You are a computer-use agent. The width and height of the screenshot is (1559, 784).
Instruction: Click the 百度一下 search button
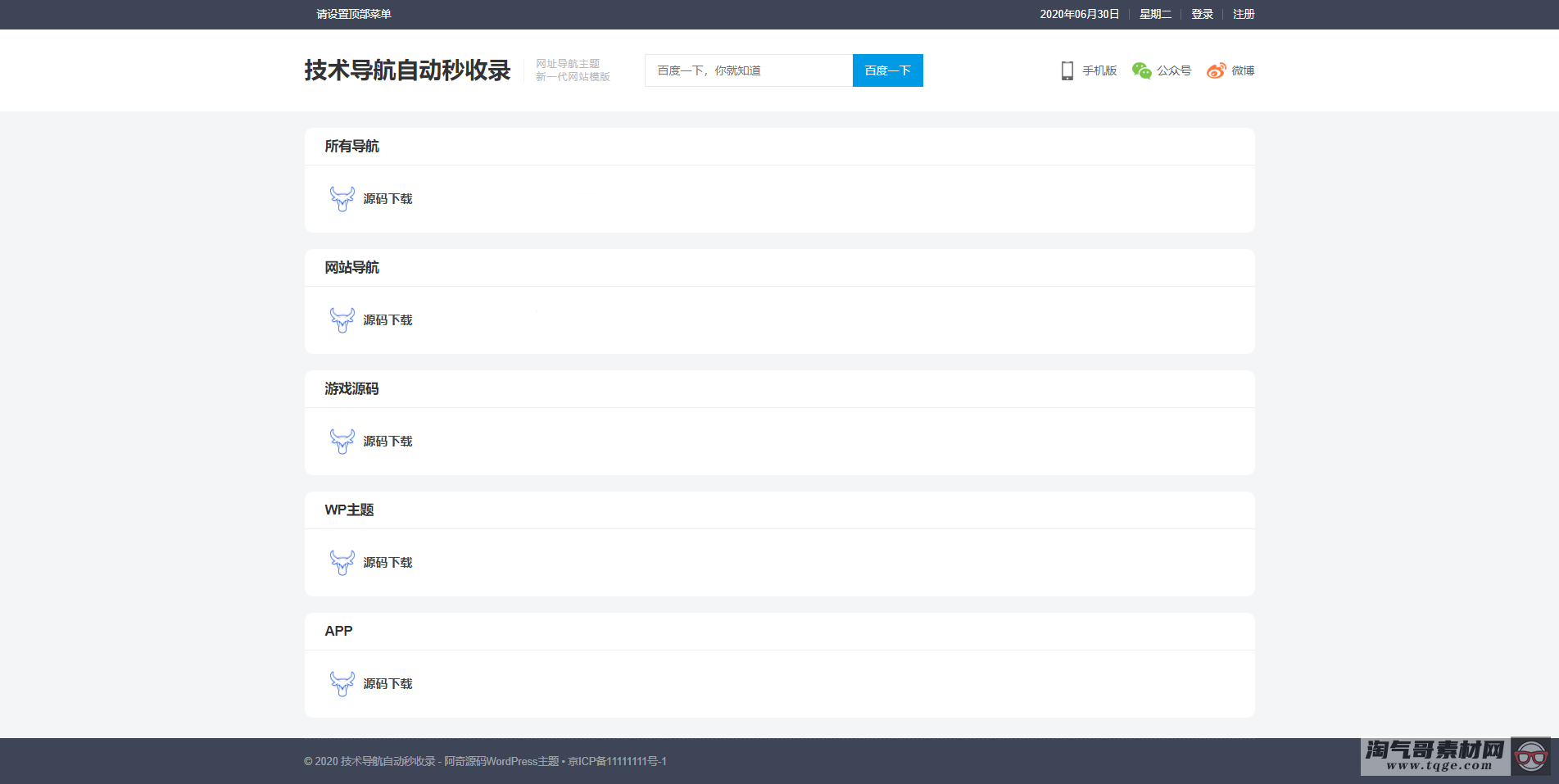pos(887,70)
